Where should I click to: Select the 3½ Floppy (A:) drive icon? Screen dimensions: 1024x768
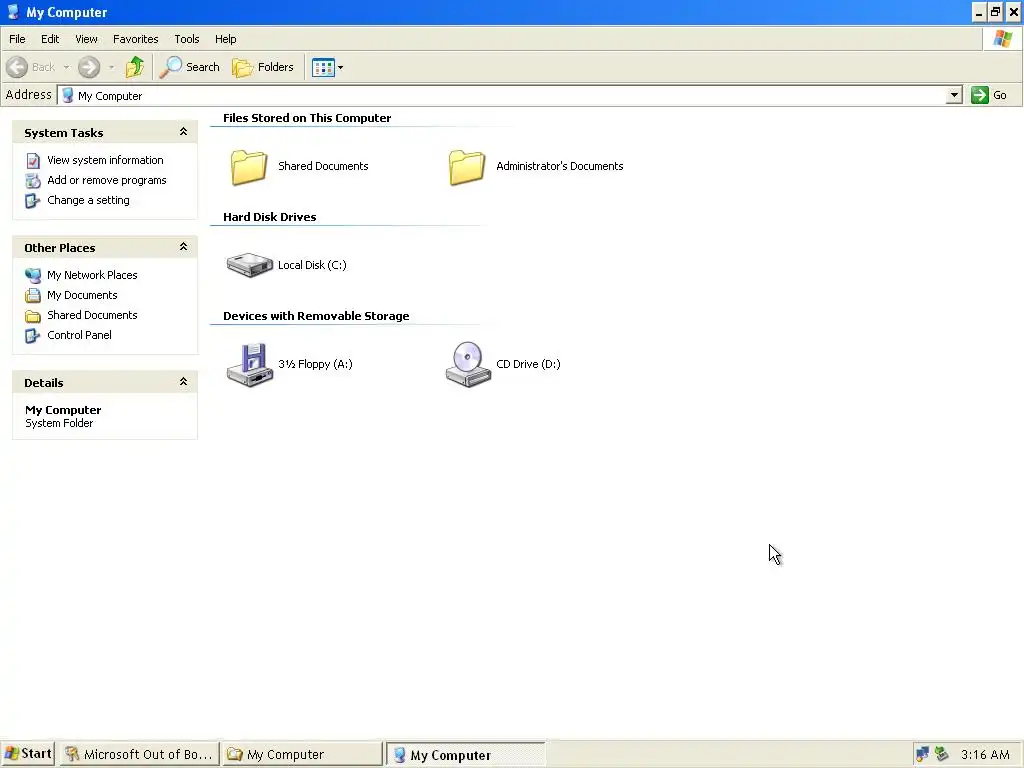click(249, 364)
